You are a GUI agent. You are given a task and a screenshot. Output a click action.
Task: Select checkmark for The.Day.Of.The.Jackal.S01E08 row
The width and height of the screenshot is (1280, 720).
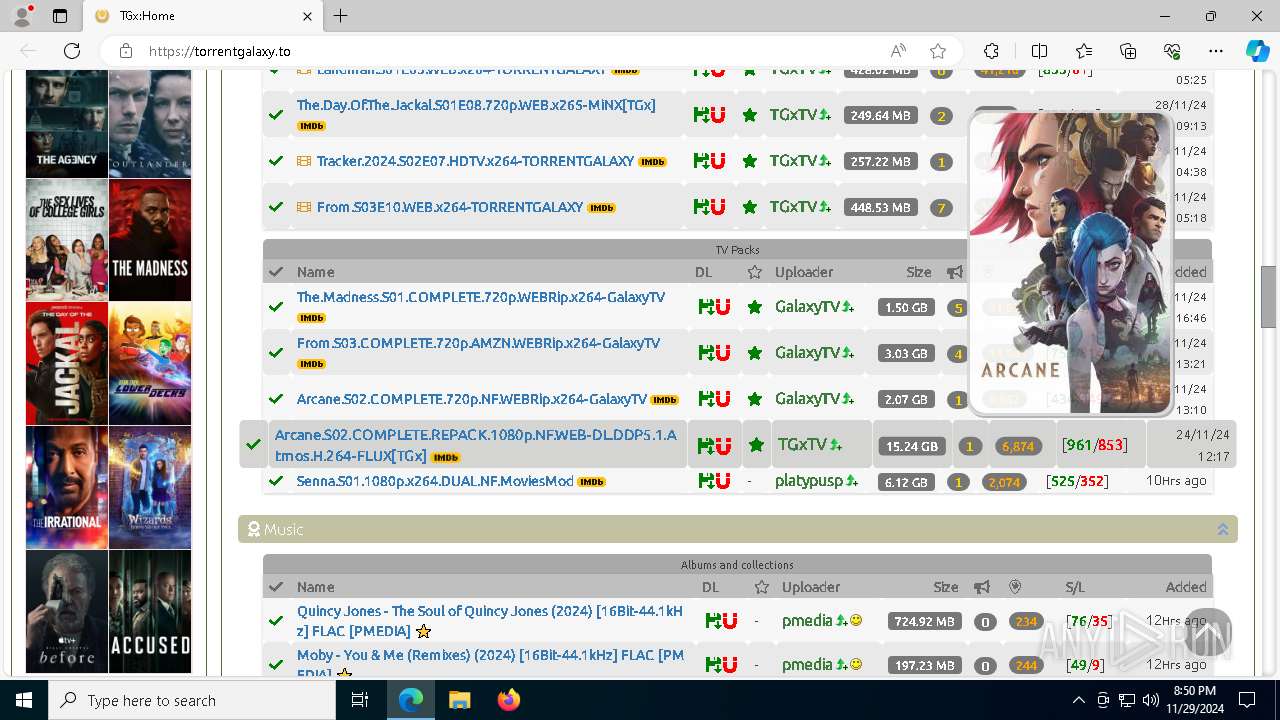pyautogui.click(x=276, y=115)
